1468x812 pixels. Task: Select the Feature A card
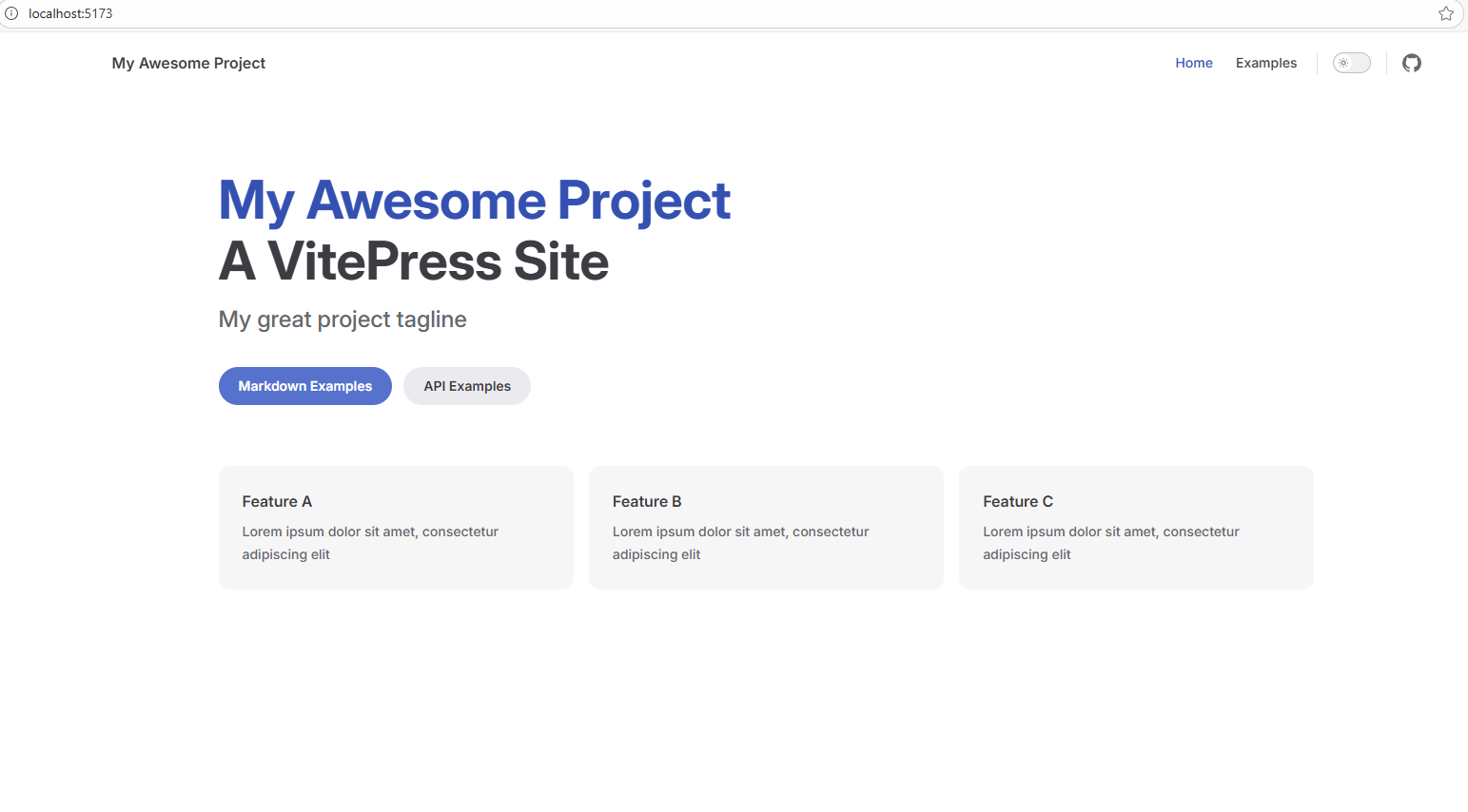tap(396, 528)
